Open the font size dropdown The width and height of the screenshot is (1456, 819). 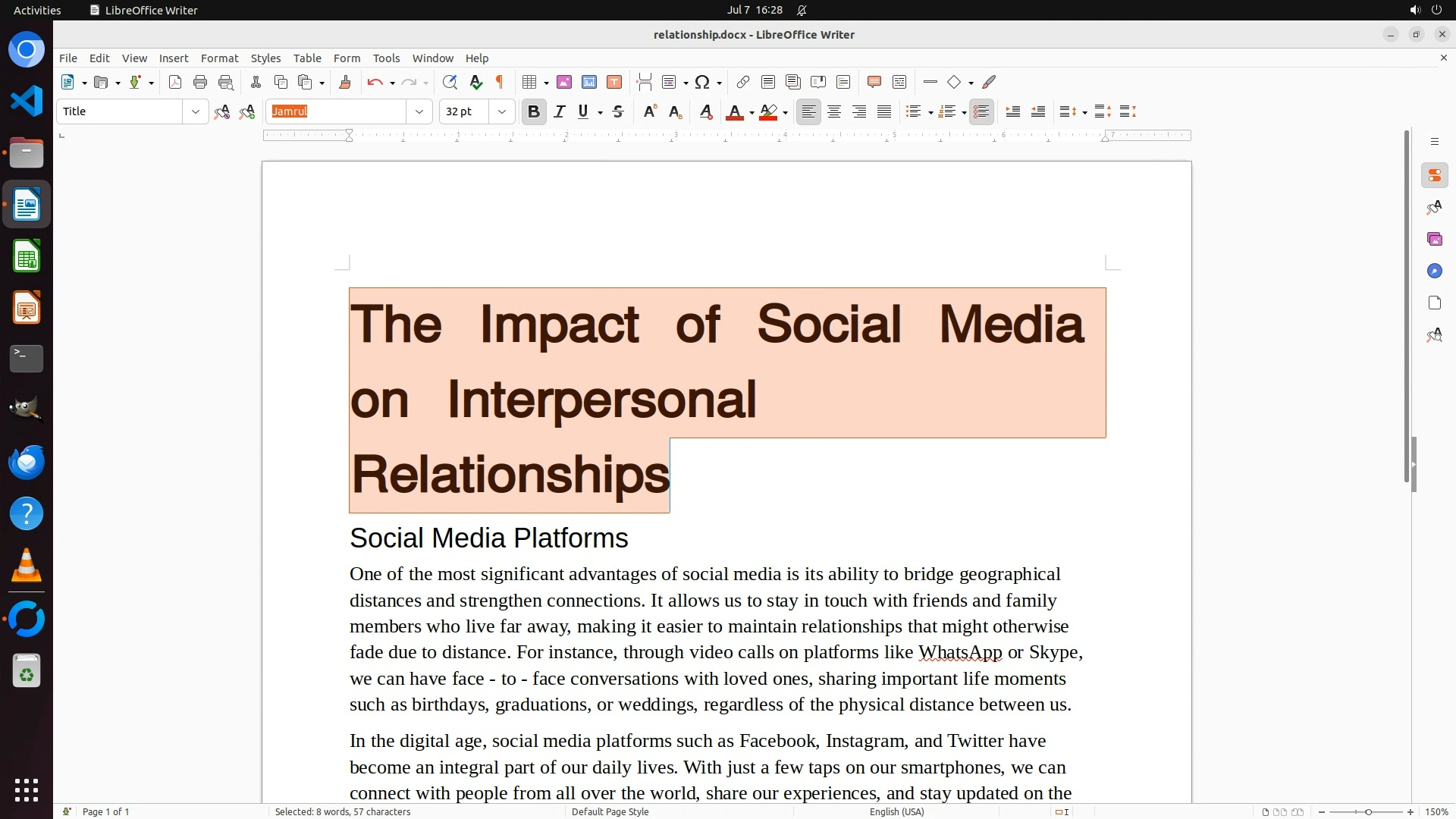click(x=502, y=112)
